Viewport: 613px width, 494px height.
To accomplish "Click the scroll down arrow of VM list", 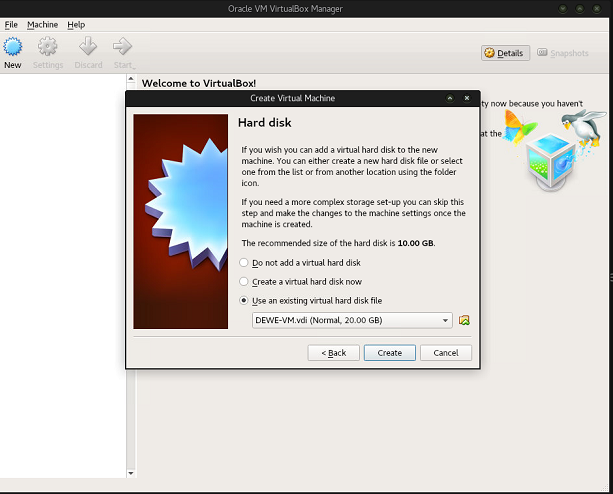I will coord(131,473).
